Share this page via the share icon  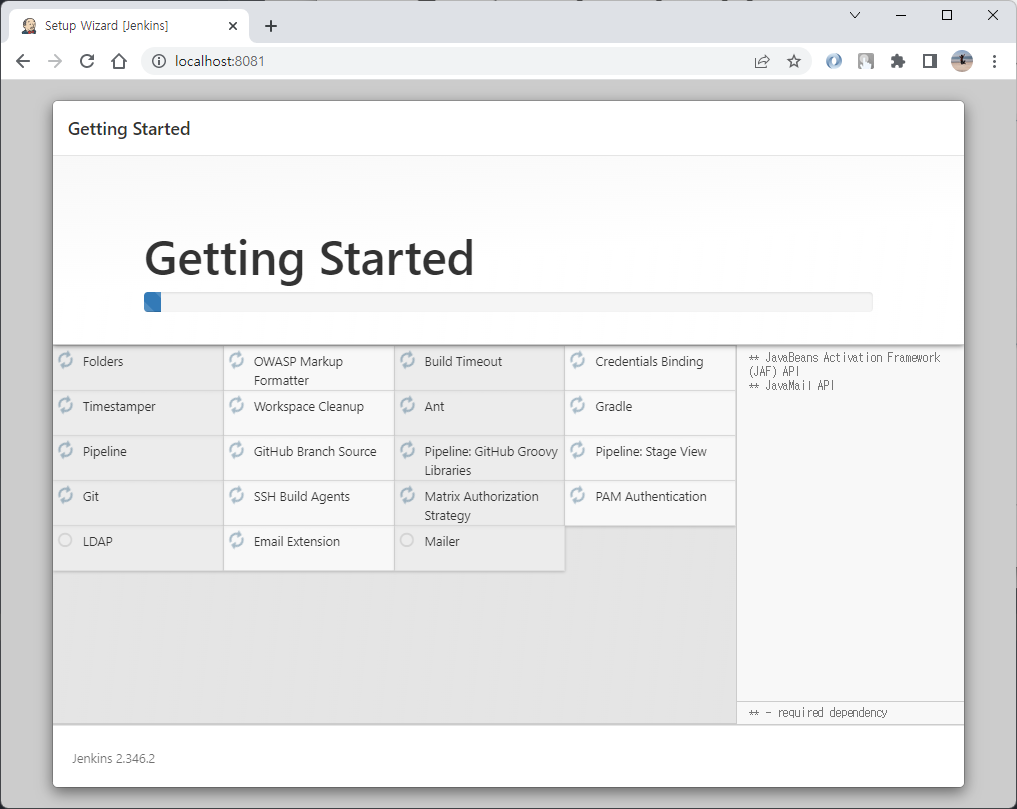[x=762, y=61]
